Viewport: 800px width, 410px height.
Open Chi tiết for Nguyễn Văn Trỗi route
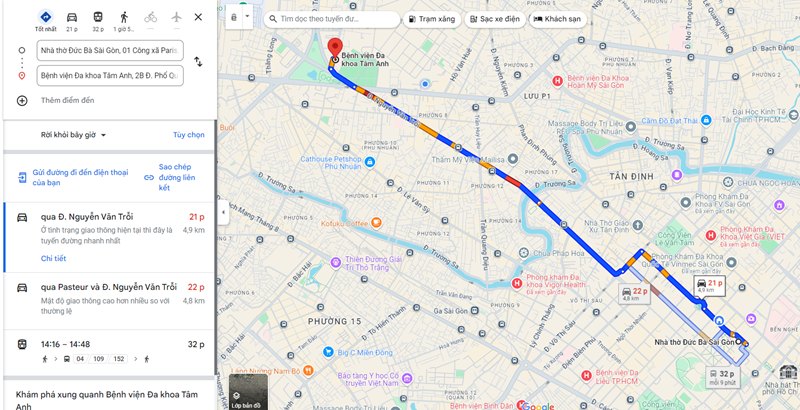click(x=54, y=259)
